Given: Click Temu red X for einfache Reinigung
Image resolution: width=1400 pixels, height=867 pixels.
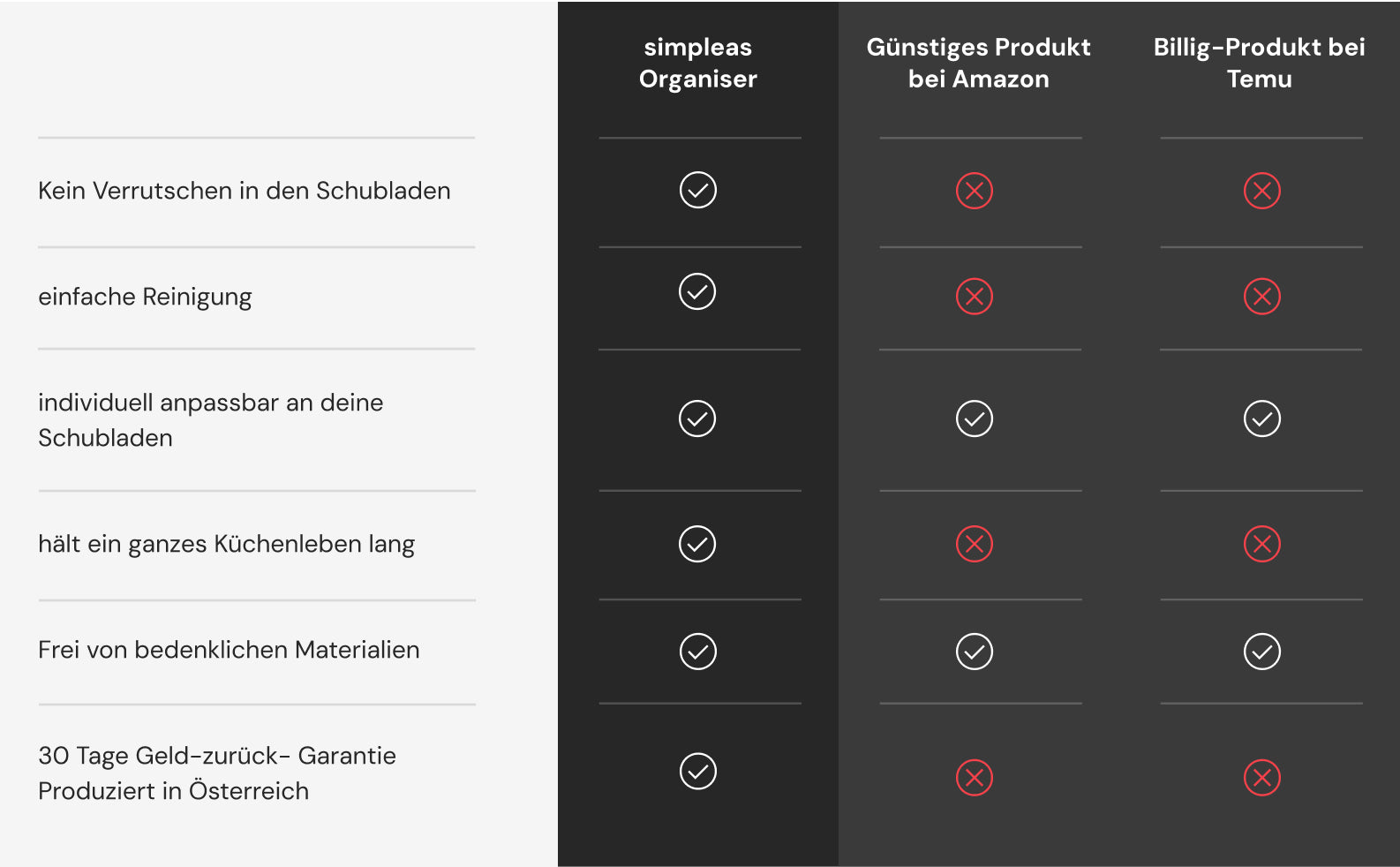Looking at the screenshot, I should [x=1262, y=297].
